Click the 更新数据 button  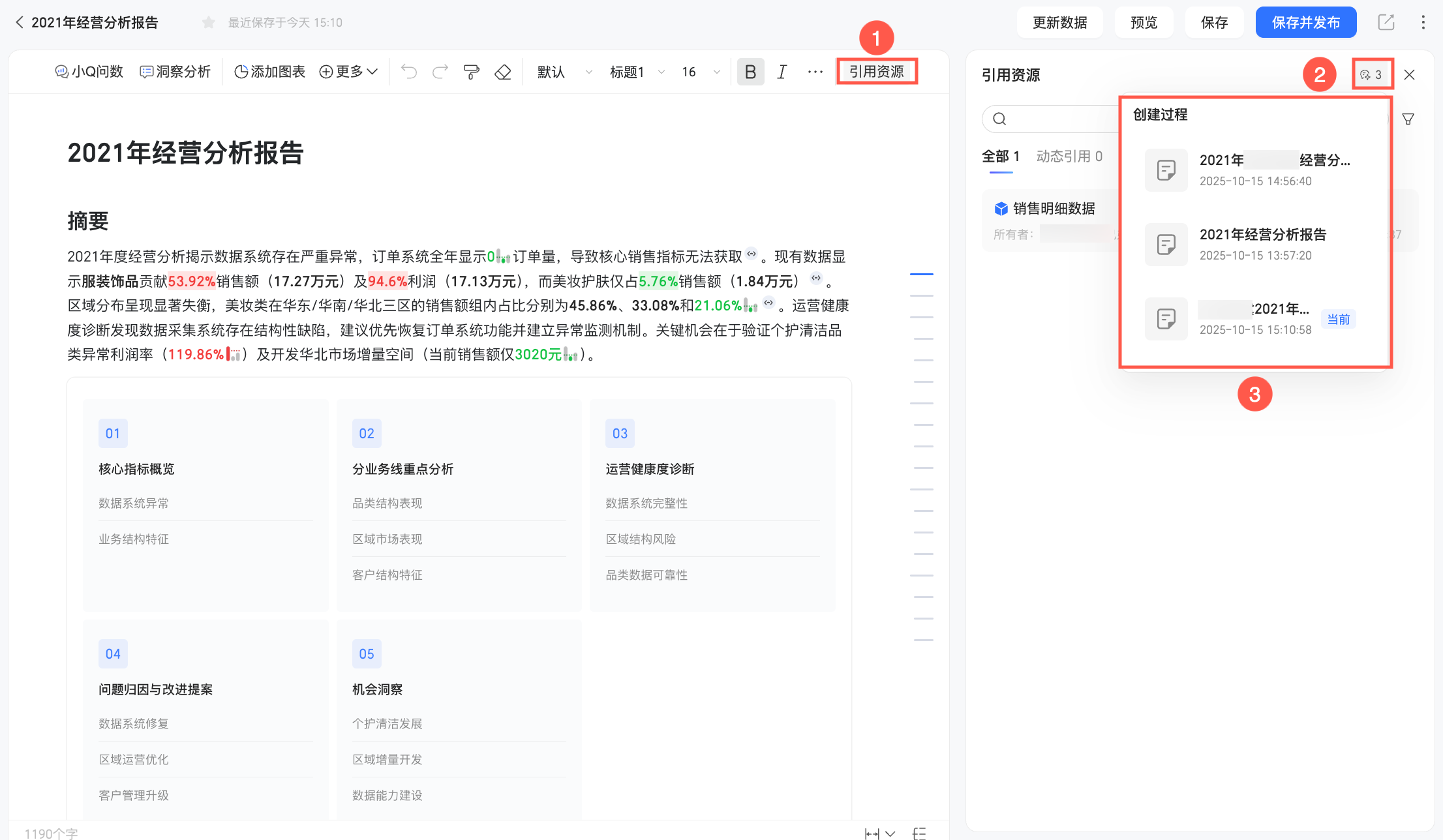pyautogui.click(x=1059, y=23)
